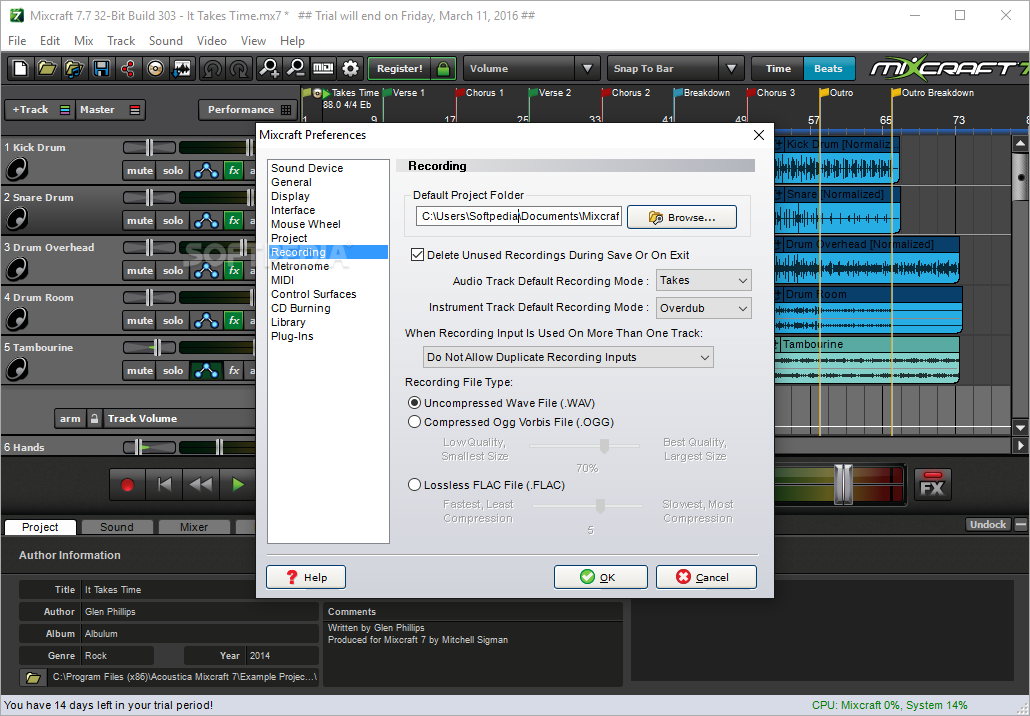
Task: Click the Snare Drum track instrument icon
Action: pos(17,219)
